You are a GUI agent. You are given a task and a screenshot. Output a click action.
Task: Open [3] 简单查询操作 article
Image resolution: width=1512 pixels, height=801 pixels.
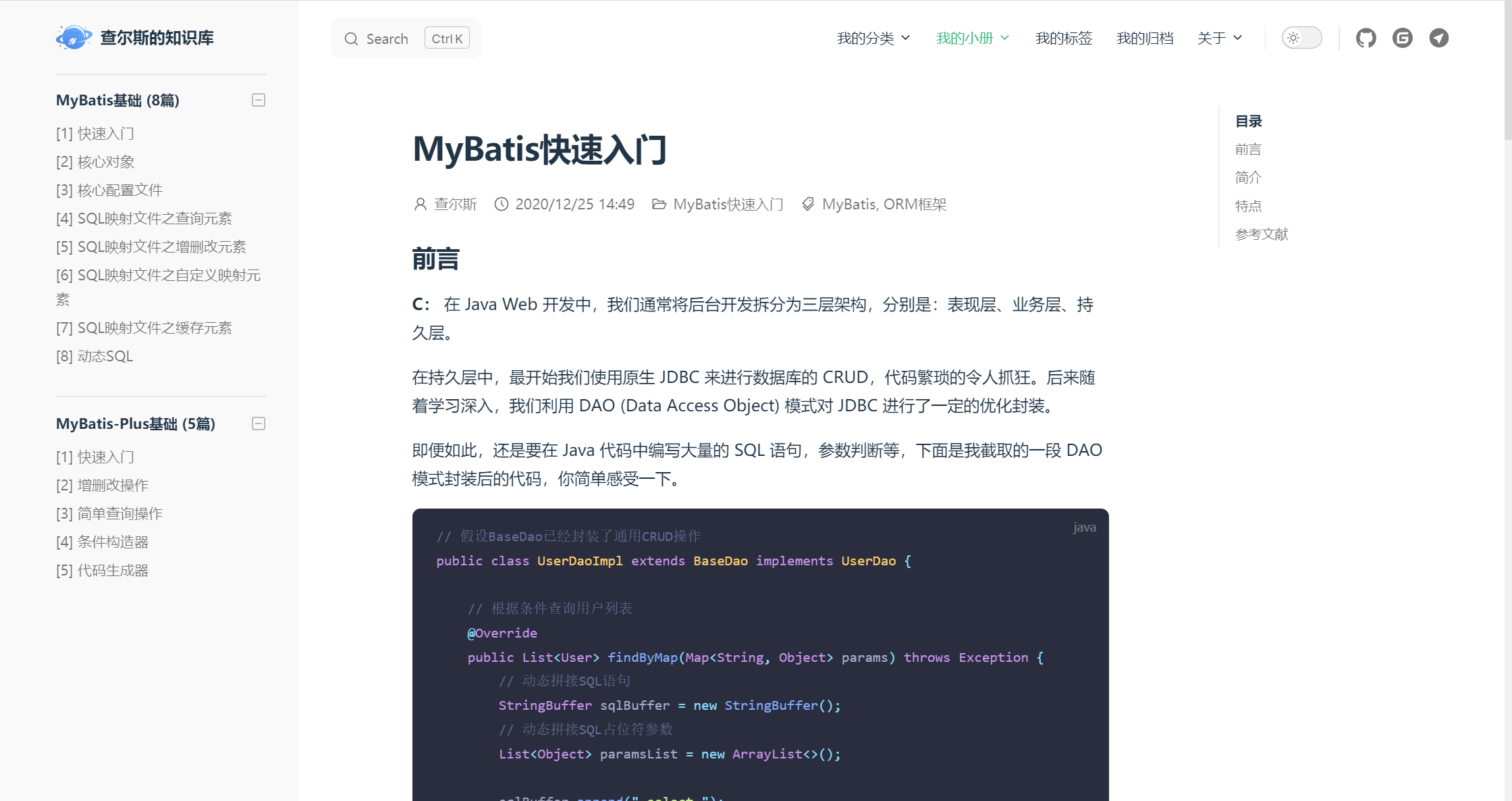(109, 514)
